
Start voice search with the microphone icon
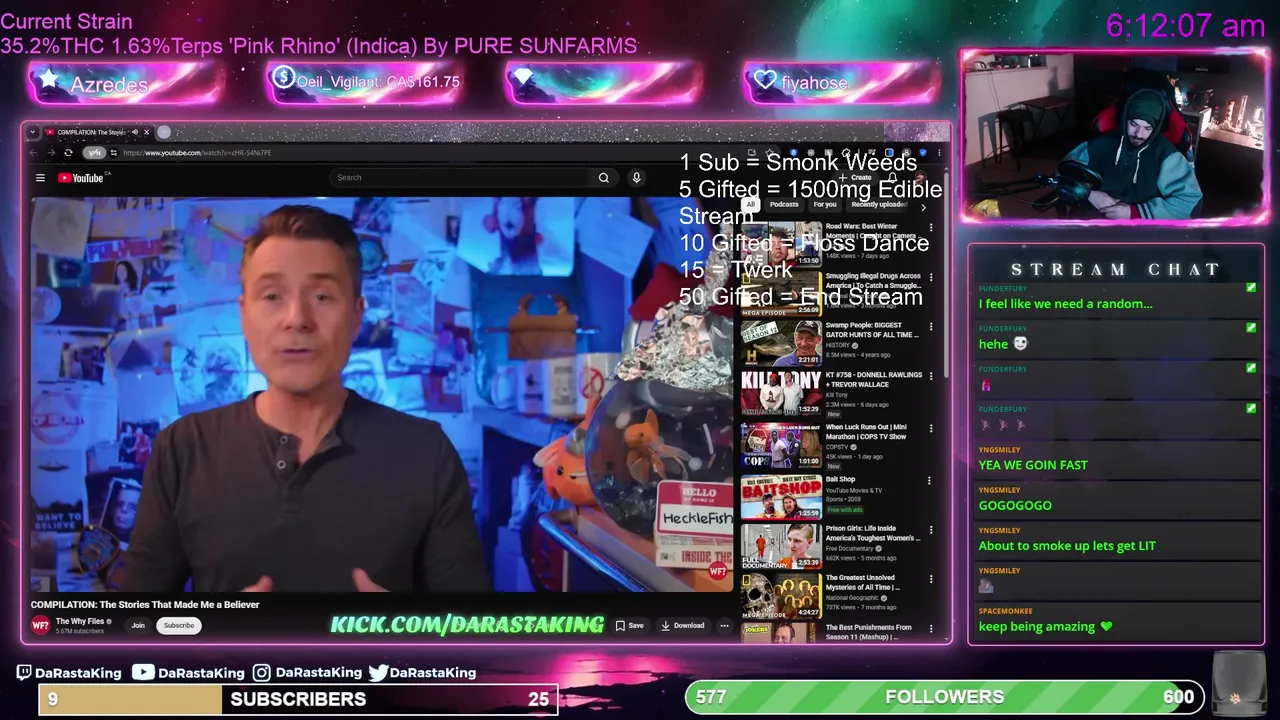(x=636, y=178)
